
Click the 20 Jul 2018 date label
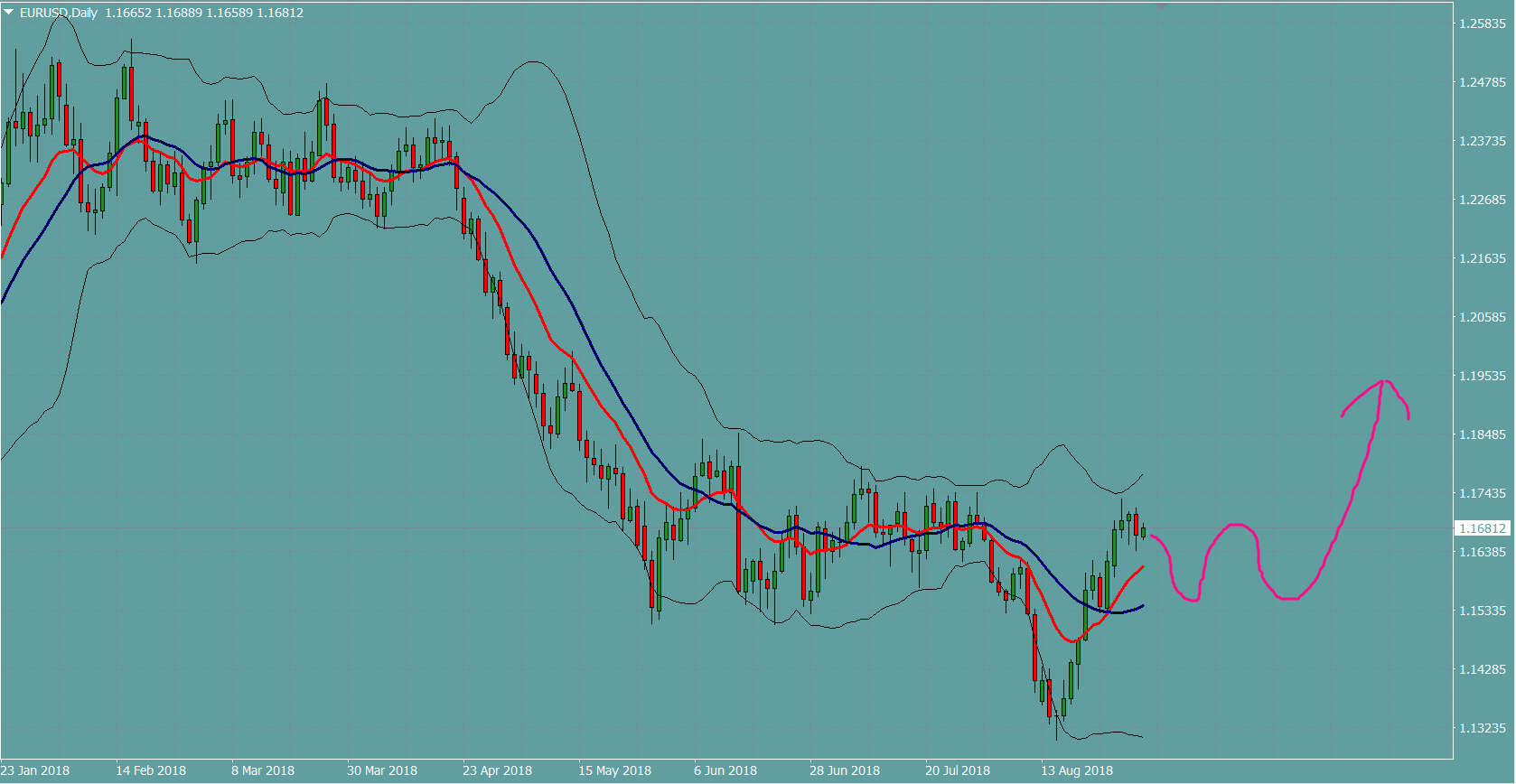pyautogui.click(x=958, y=770)
